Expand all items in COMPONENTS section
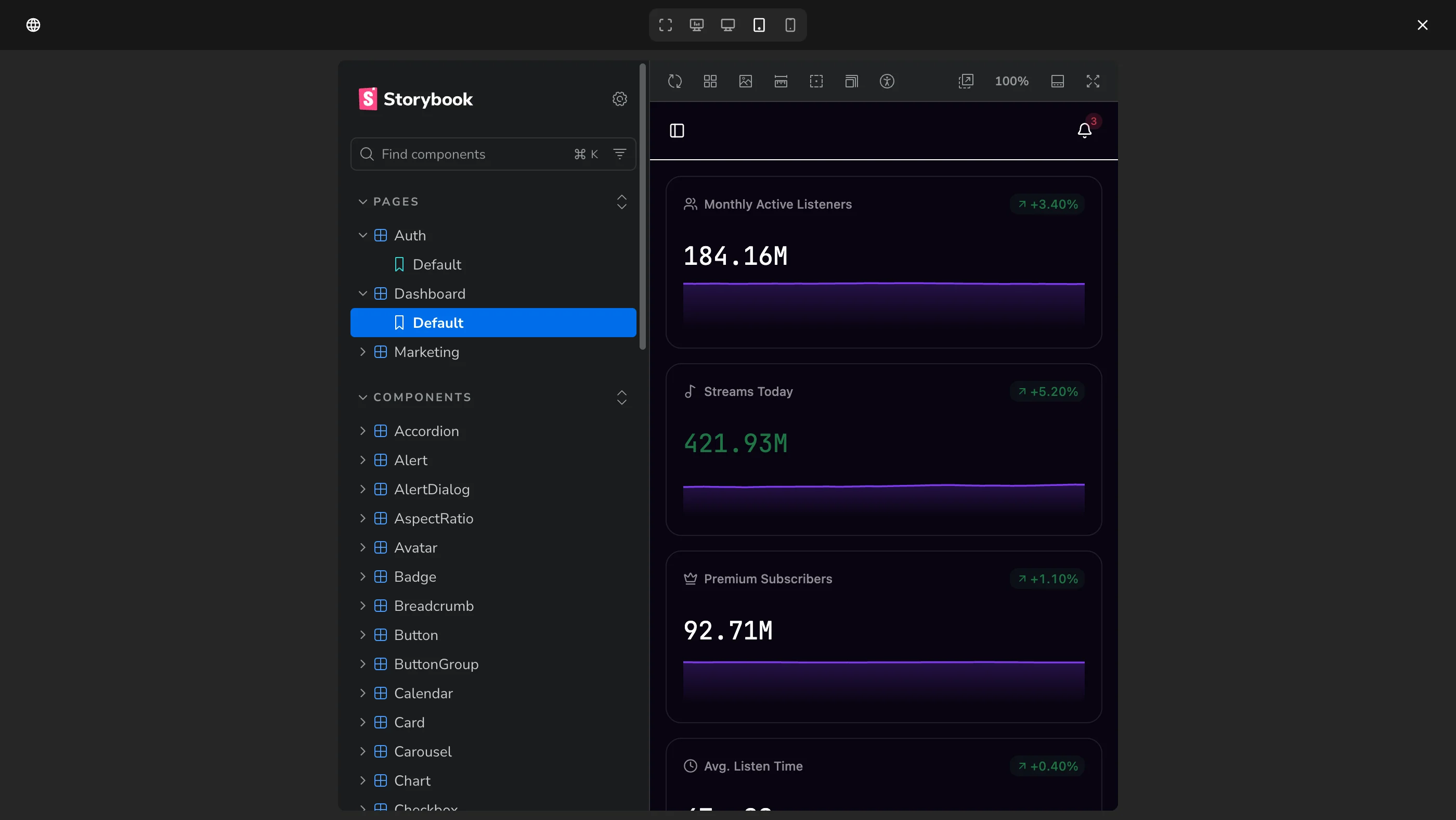 point(621,398)
